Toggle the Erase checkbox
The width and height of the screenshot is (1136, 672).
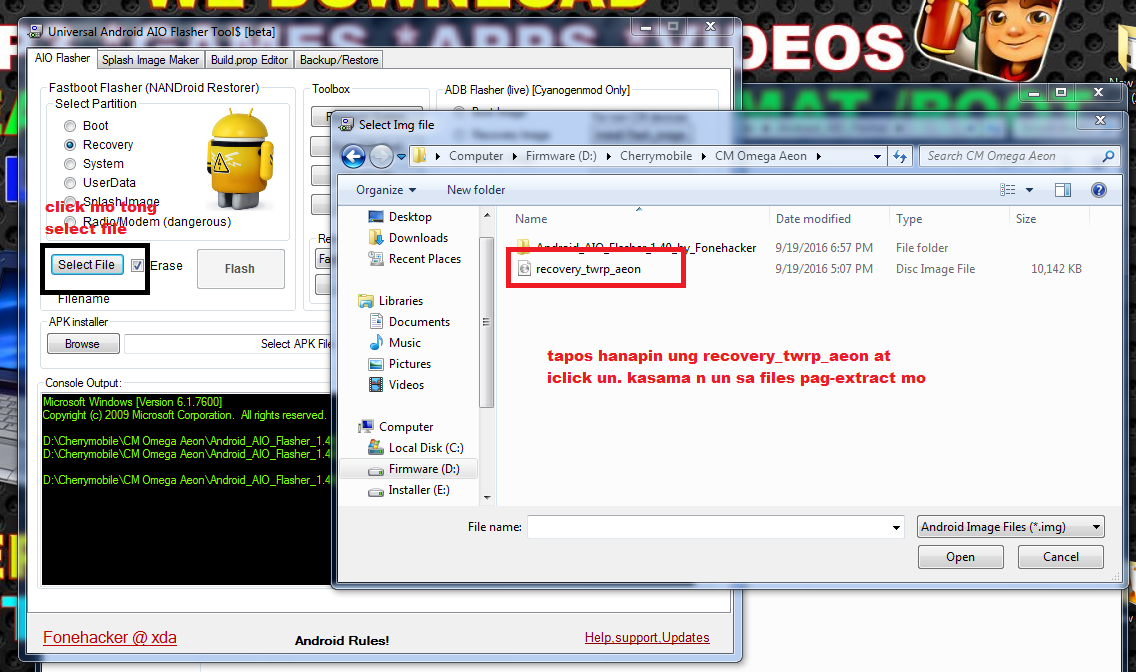pos(138,265)
